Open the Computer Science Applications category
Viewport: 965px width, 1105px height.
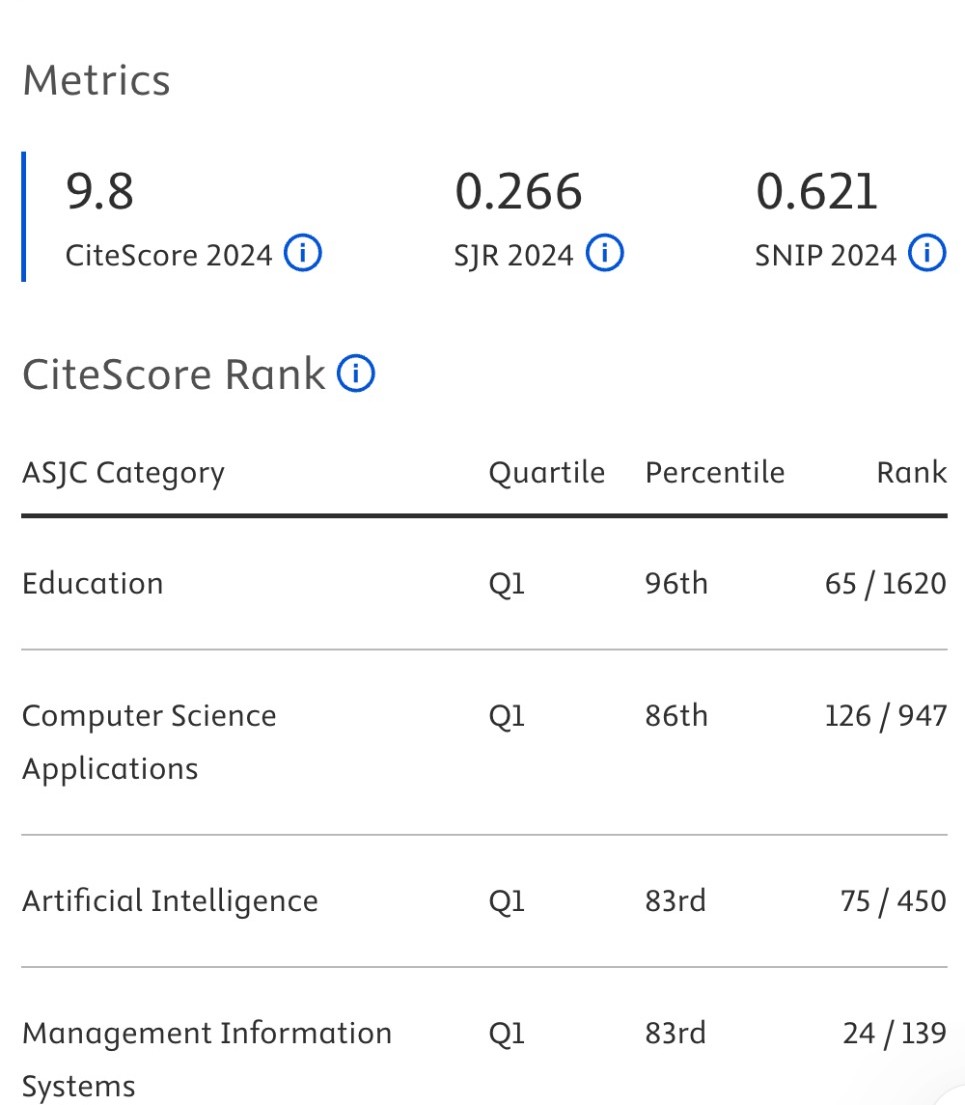tap(149, 741)
